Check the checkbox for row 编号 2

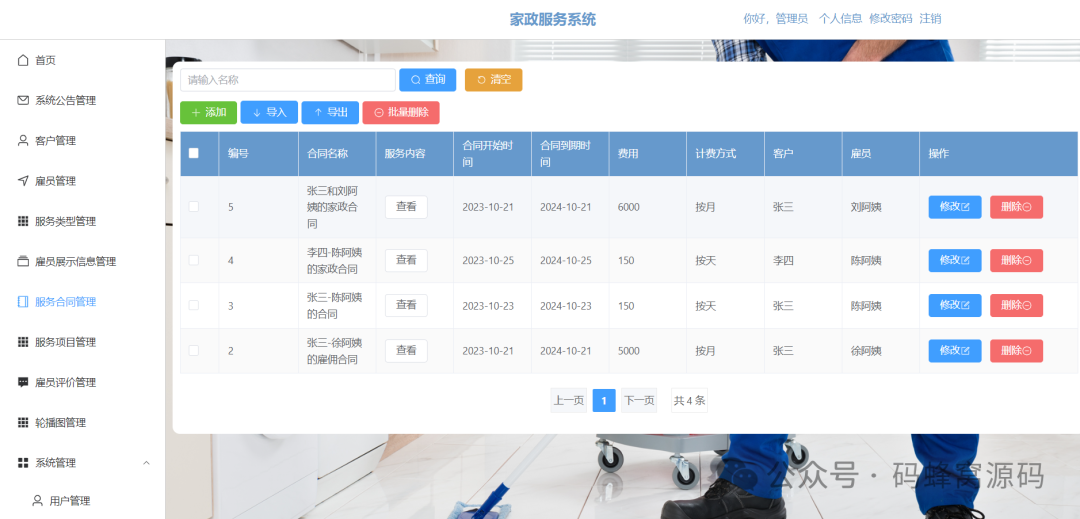pos(194,350)
